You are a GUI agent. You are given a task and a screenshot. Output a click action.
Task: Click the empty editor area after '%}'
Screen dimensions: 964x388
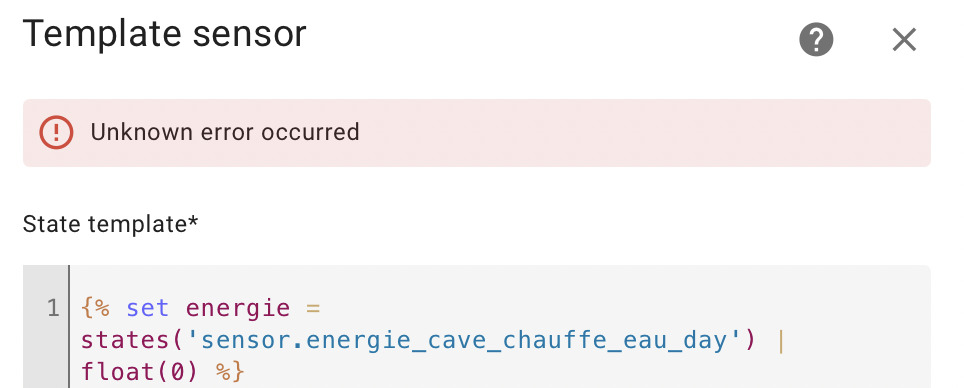[584, 372]
